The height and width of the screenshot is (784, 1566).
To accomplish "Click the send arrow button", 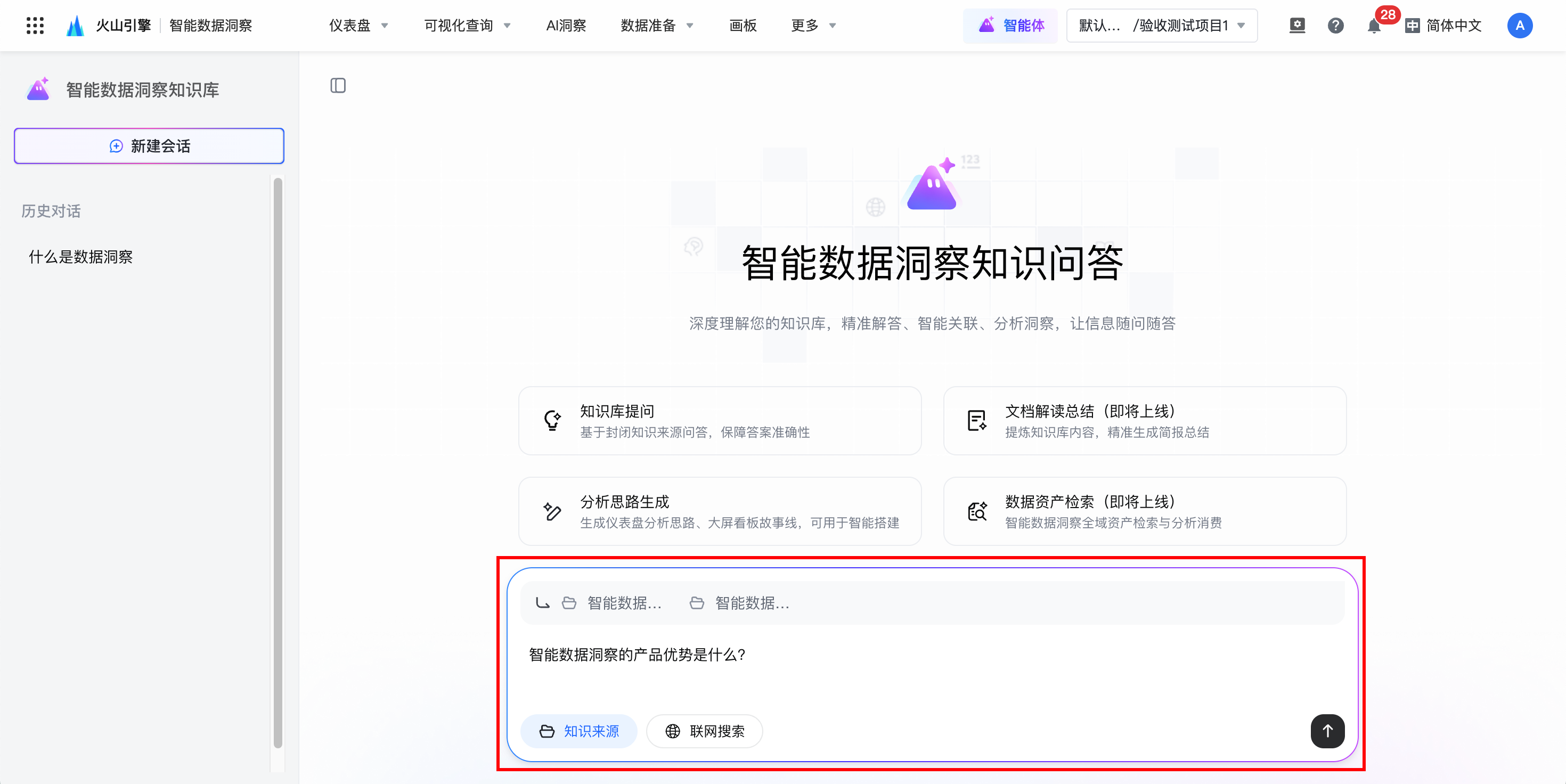I will 1327,731.
